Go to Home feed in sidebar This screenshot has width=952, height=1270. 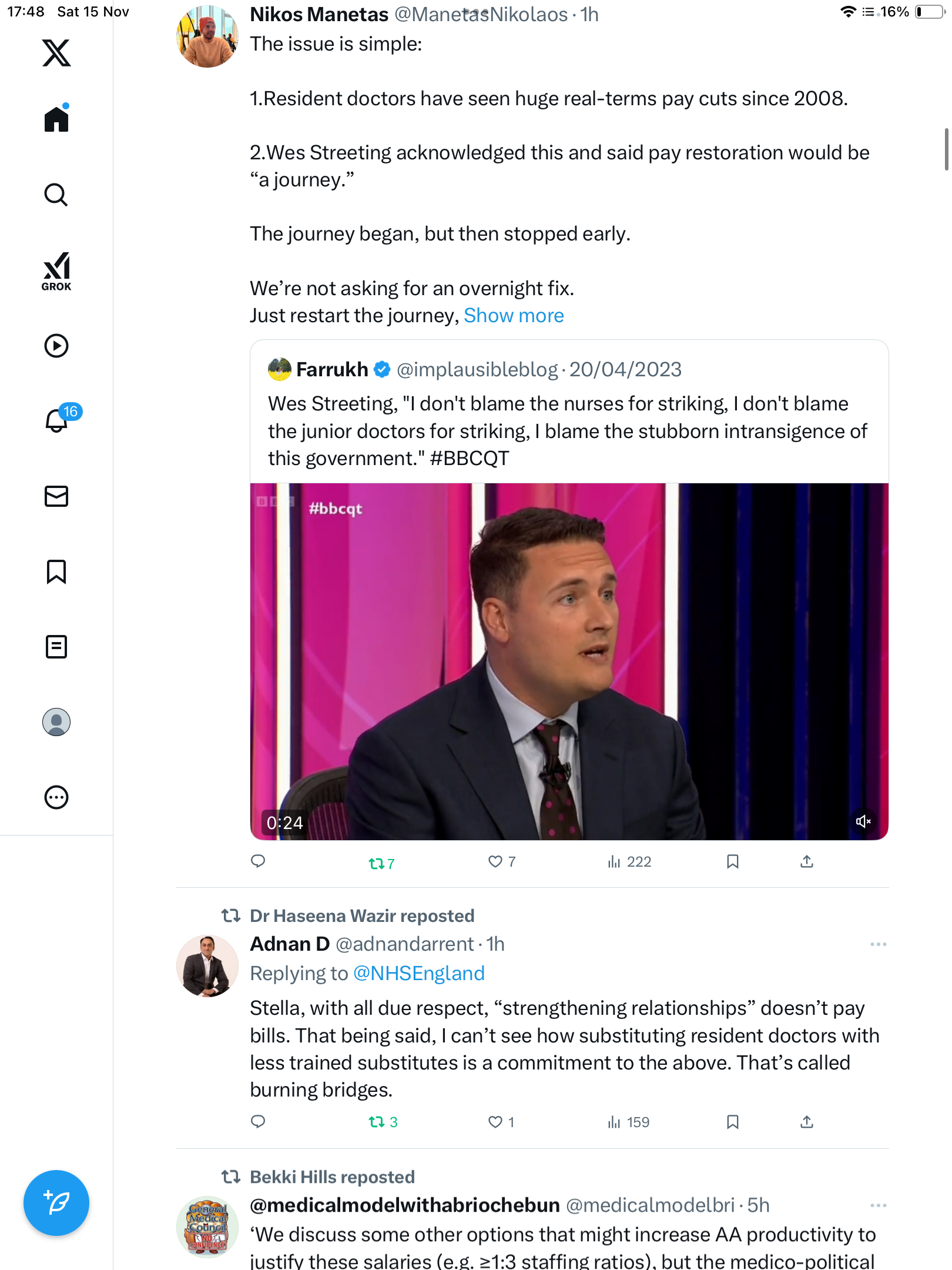[x=56, y=119]
